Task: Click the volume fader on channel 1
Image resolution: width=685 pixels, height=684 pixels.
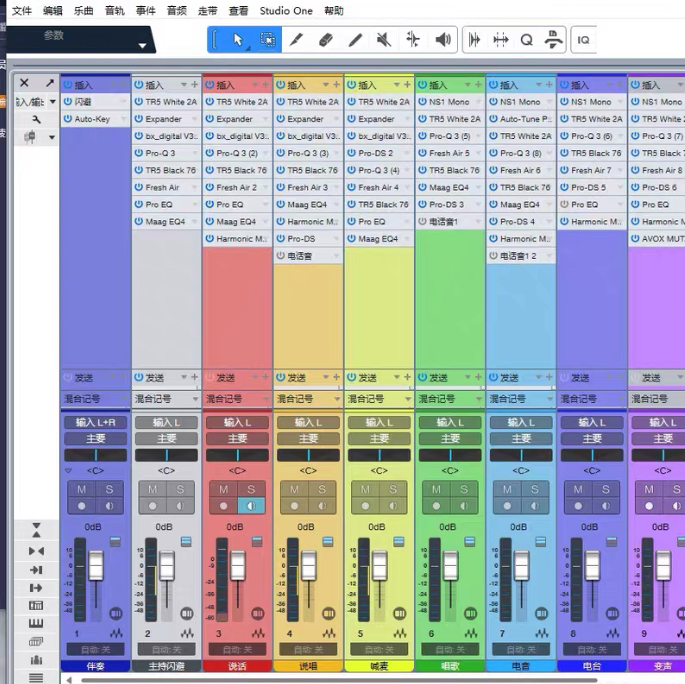Action: (x=96, y=565)
